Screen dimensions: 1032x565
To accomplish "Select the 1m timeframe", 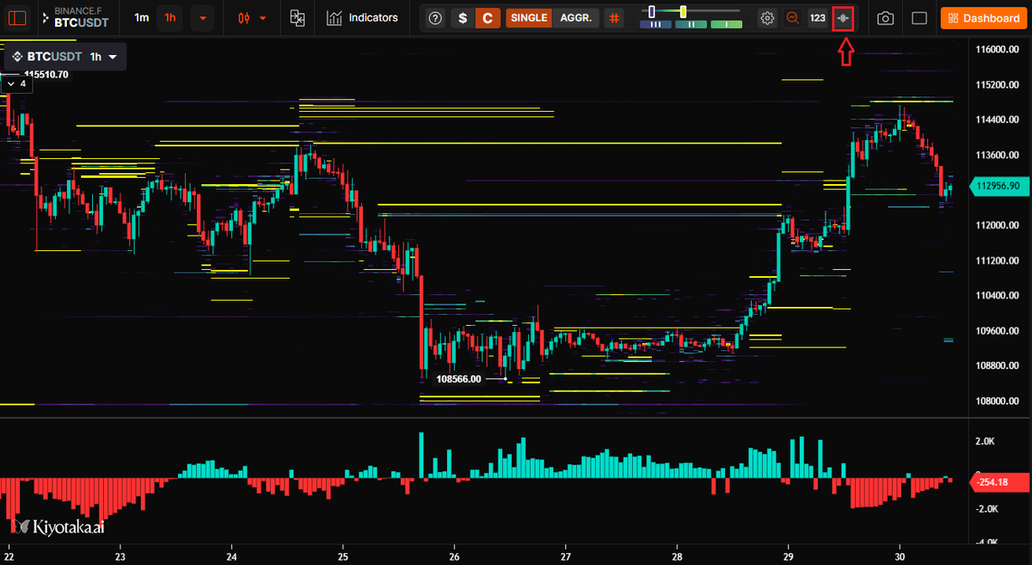I will pos(142,18).
